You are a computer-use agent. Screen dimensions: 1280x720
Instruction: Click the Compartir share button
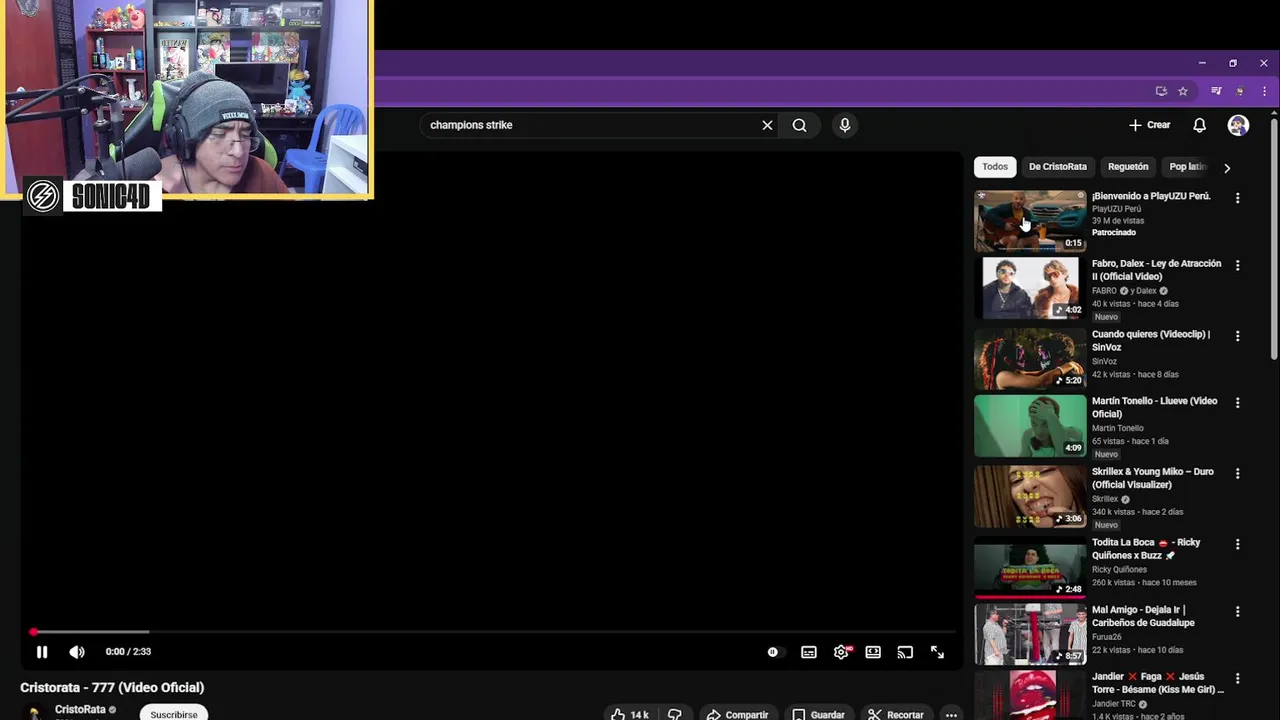[x=737, y=714]
